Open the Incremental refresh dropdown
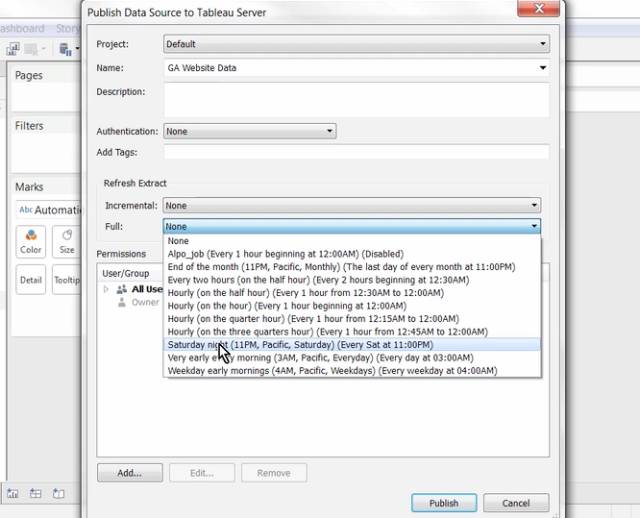Image resolution: width=640 pixels, height=518 pixels. (x=352, y=205)
